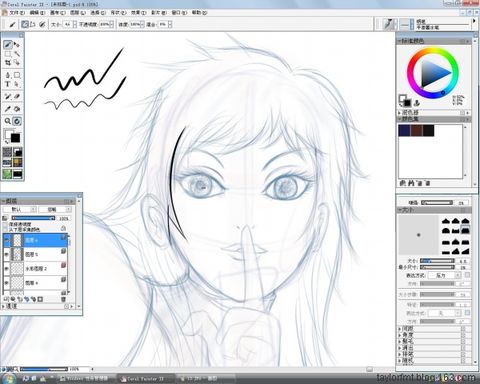The width and height of the screenshot is (480, 384).
Task: Expand the 间距 spacing section
Action: click(x=400, y=329)
